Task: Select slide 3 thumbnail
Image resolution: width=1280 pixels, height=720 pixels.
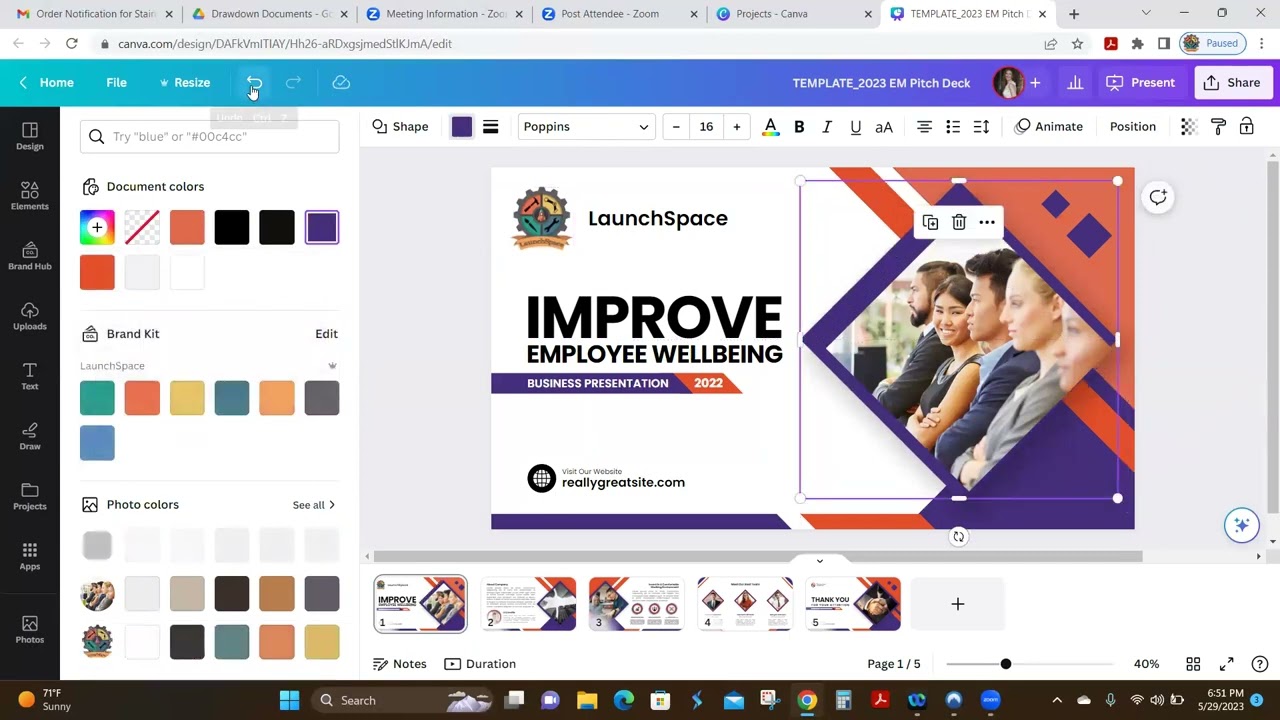Action: coord(636,604)
